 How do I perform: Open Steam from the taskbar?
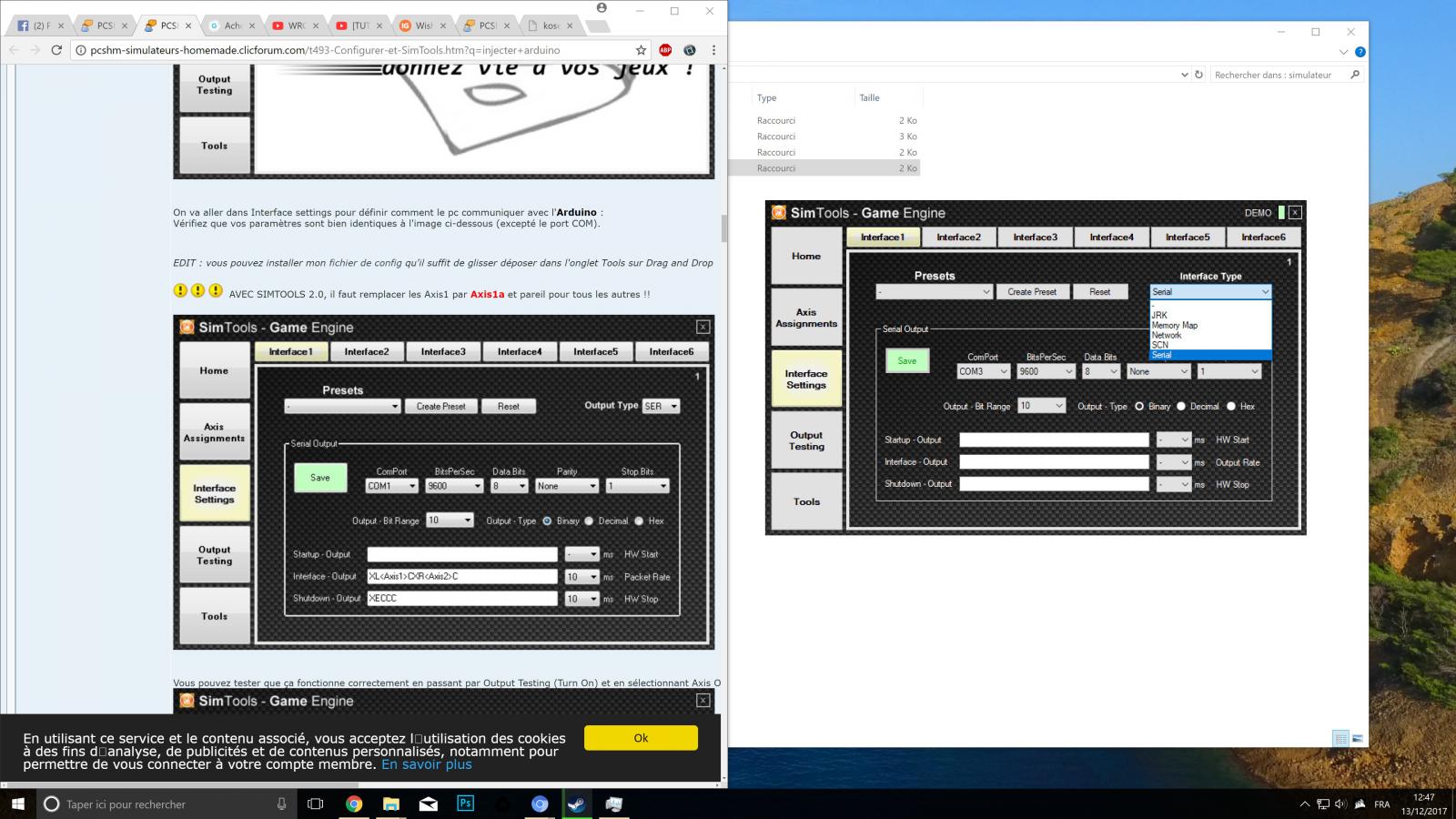click(576, 804)
